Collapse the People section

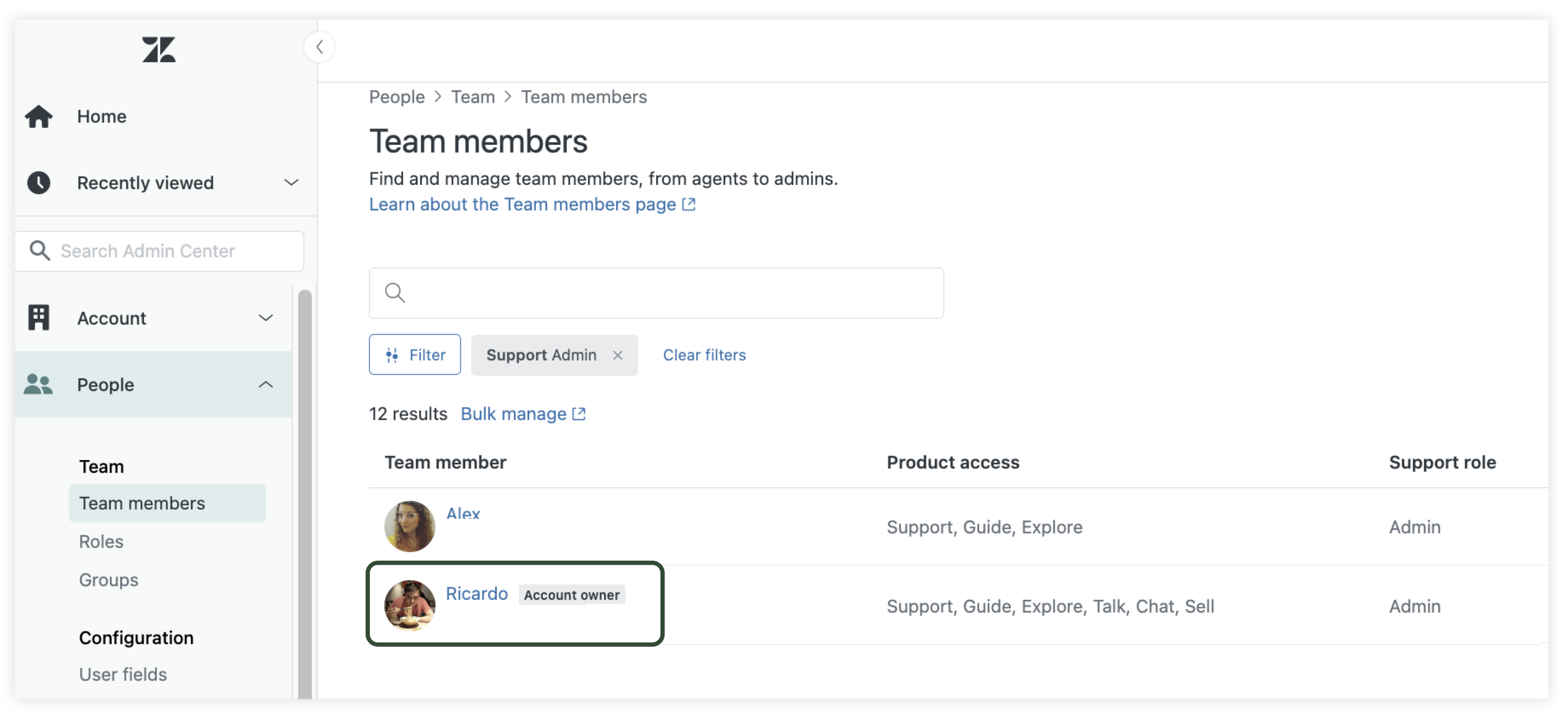pyautogui.click(x=265, y=384)
